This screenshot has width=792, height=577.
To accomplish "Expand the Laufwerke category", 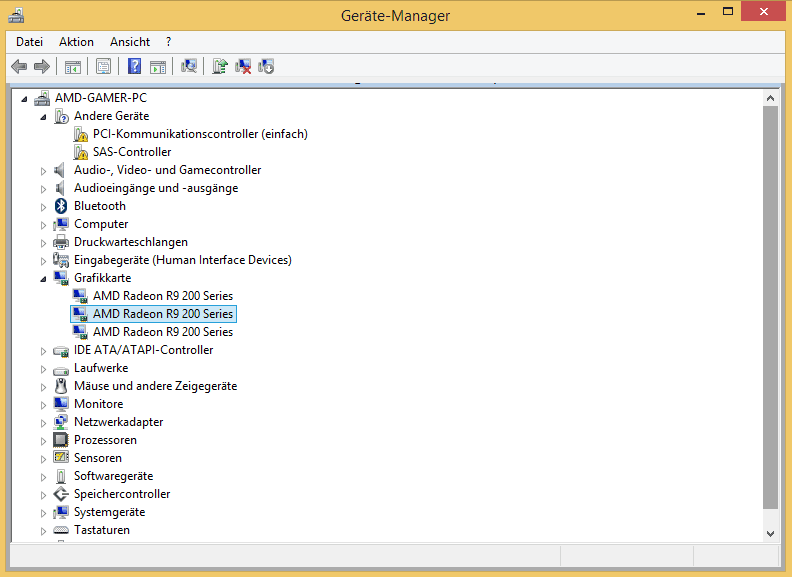I will (x=43, y=369).
